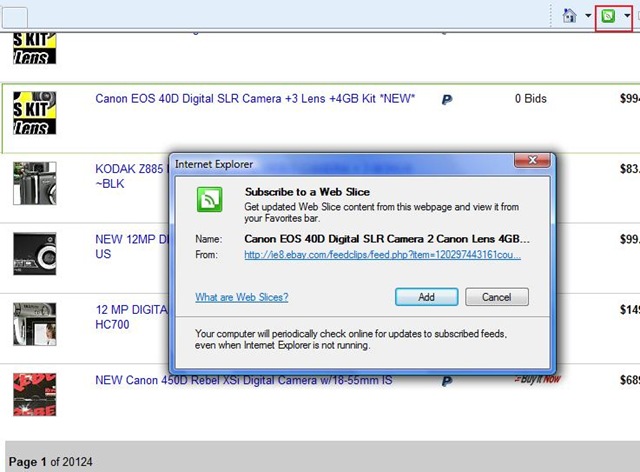This screenshot has width=640, height=472.
Task: Open the NEW Canon 450D Rebel XSi listing
Action: [244, 380]
